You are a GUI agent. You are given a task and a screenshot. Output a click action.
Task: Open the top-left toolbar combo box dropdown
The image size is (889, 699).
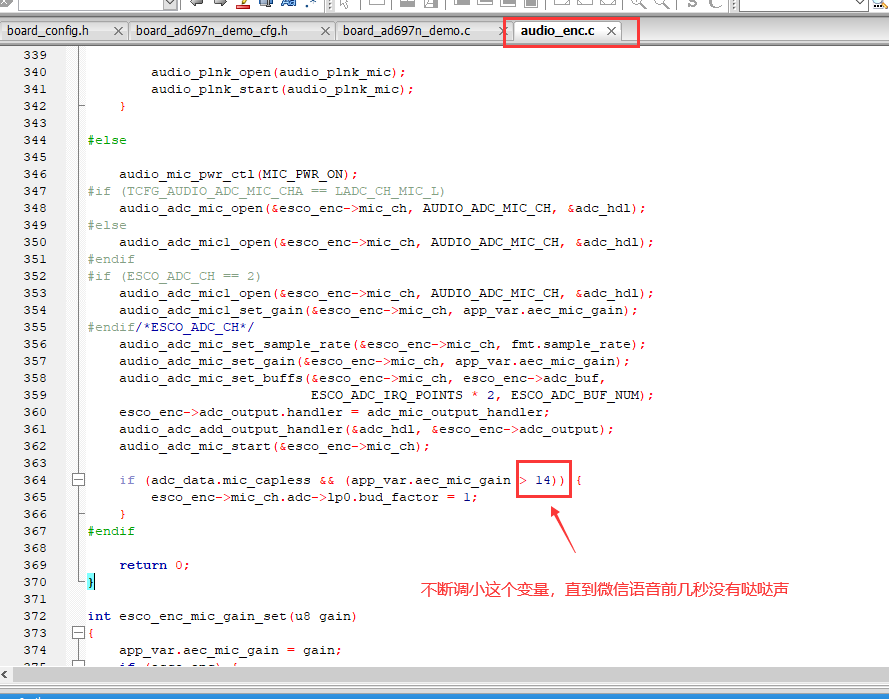170,5
